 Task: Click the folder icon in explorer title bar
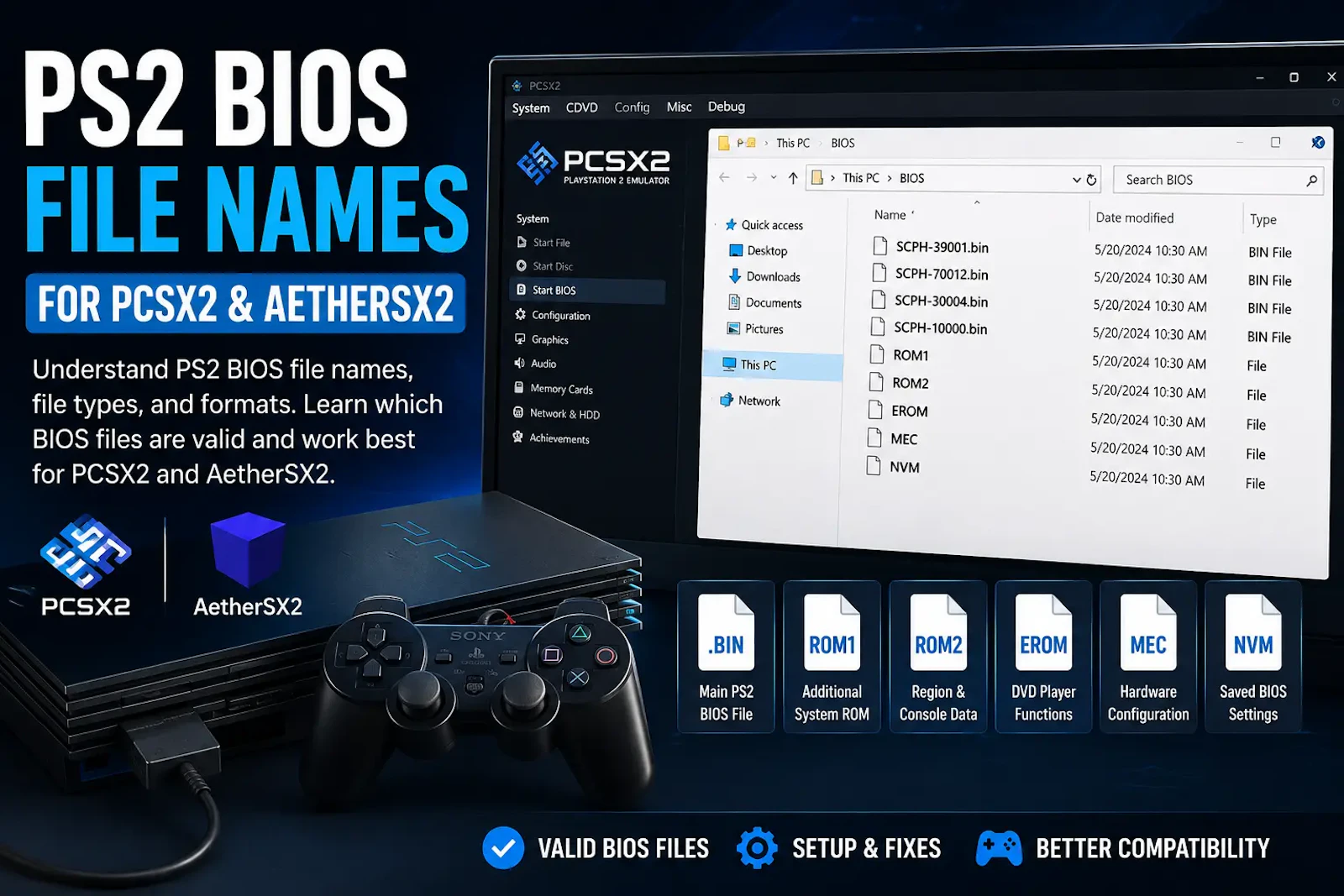pos(723,143)
